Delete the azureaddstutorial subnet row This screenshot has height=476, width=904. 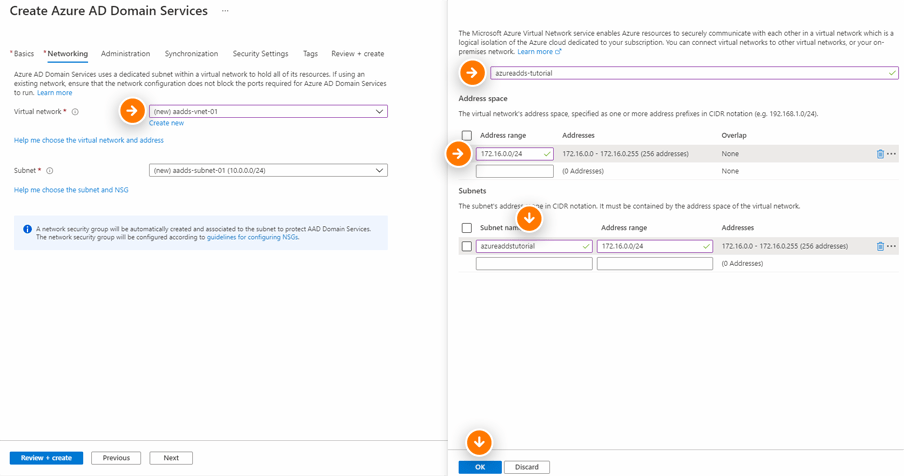point(880,246)
